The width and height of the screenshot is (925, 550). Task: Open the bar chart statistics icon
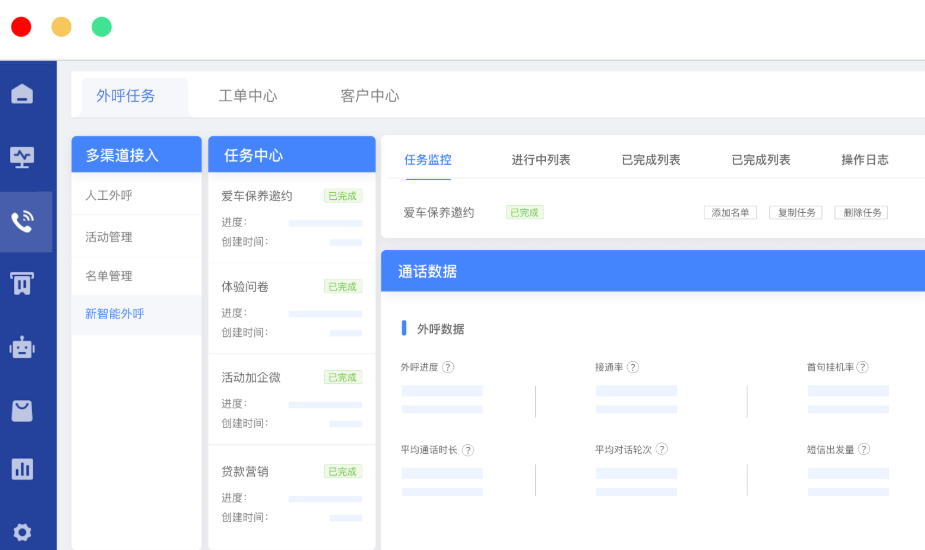pyautogui.click(x=22, y=469)
